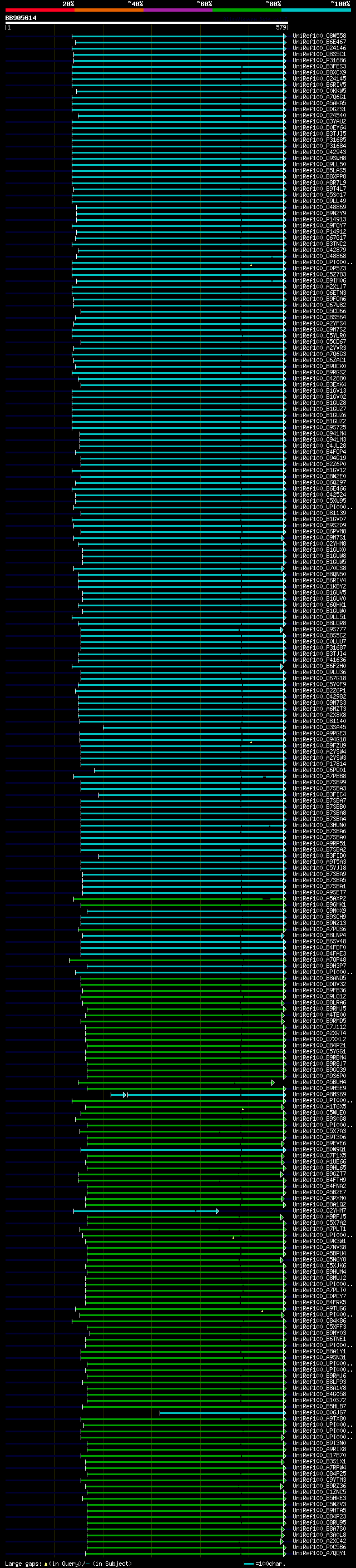Select hit label UniRef100_Q3YAU2
The height and width of the screenshot is (1568, 356).
319,121
